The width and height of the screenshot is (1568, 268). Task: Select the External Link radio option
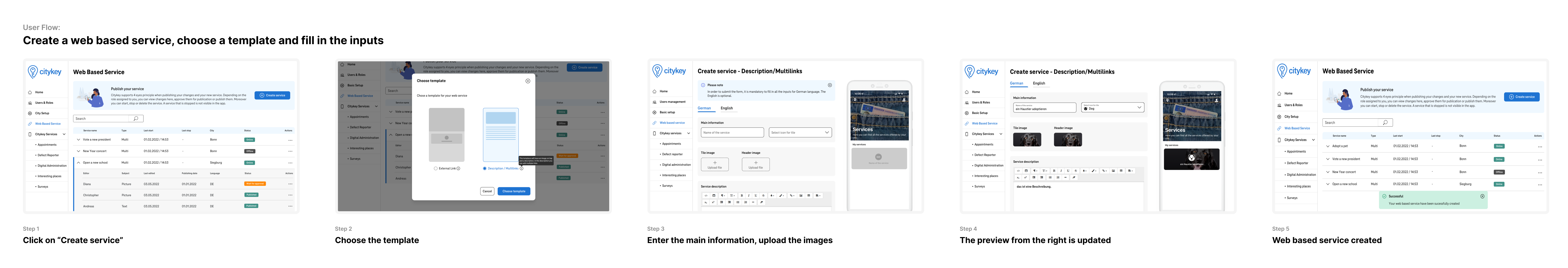(436, 168)
